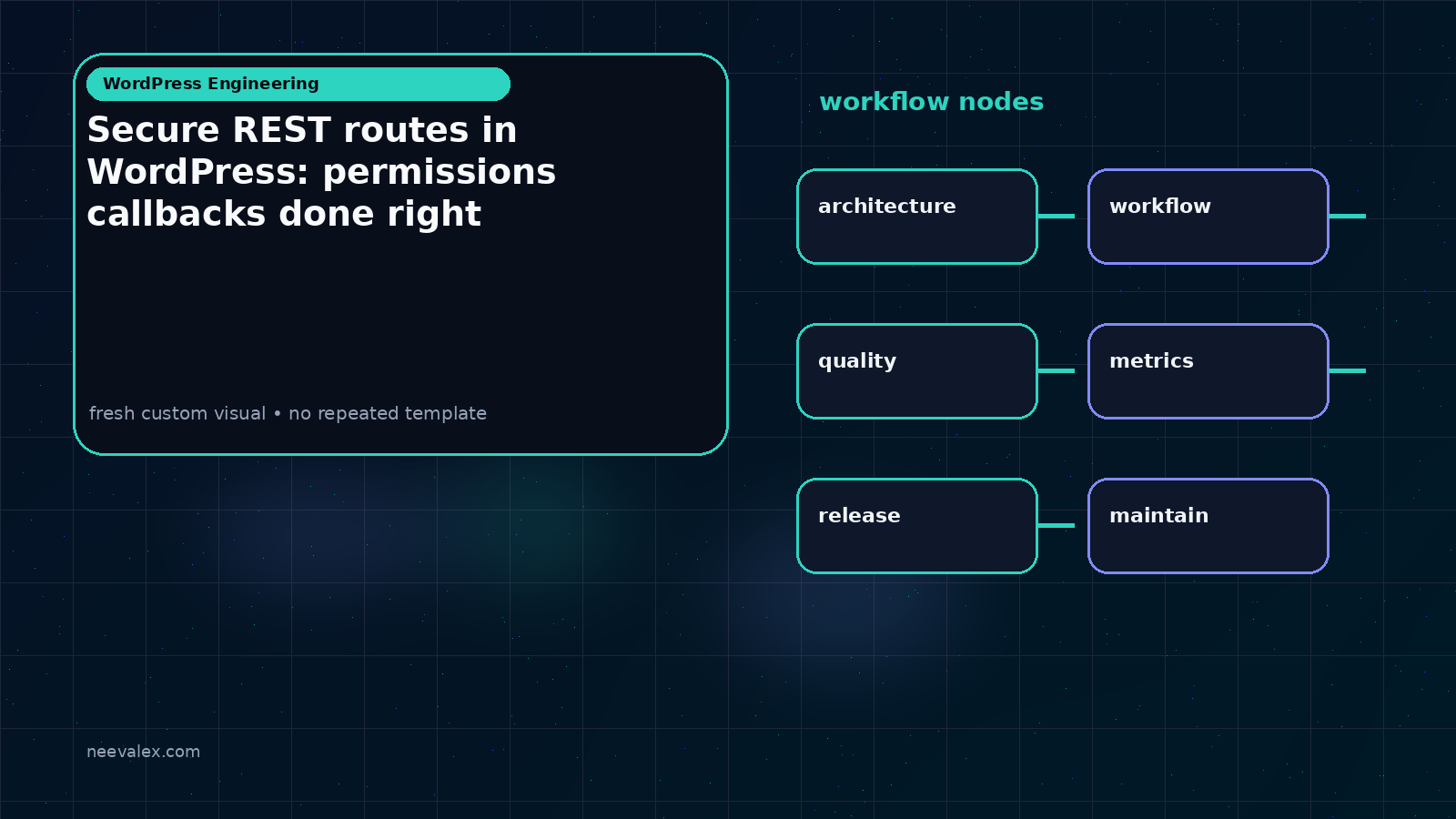Select the workflow node box
The width and height of the screenshot is (1456, 819).
pos(1208,217)
